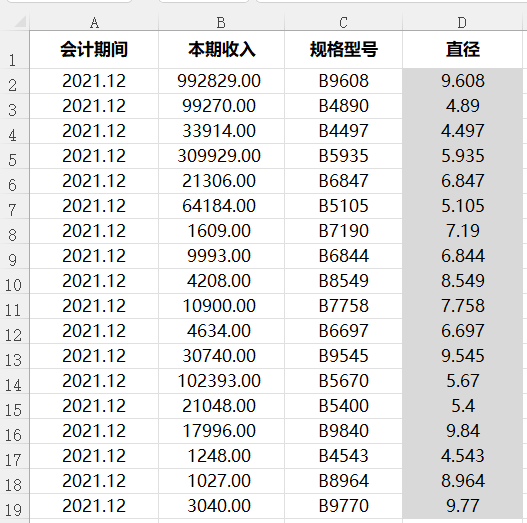This screenshot has width=527, height=523.
Task: Select diameter cell 5.4
Action: [462, 406]
